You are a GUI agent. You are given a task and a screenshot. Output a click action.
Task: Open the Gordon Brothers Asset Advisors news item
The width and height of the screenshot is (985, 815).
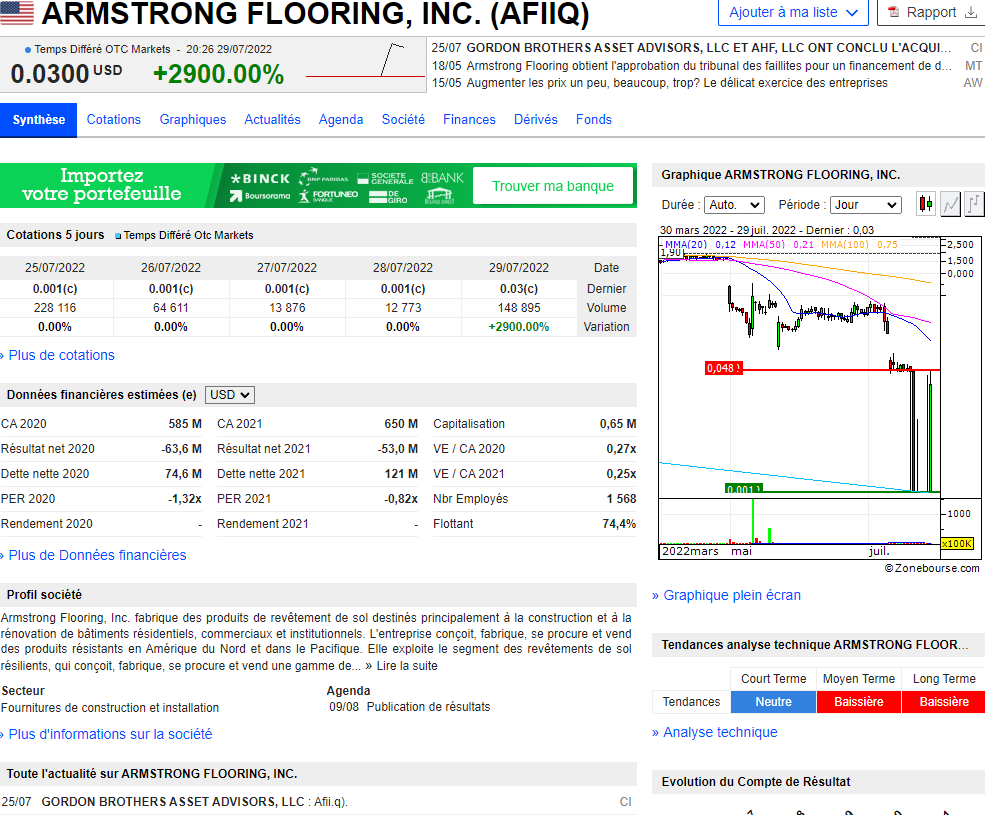point(195,802)
